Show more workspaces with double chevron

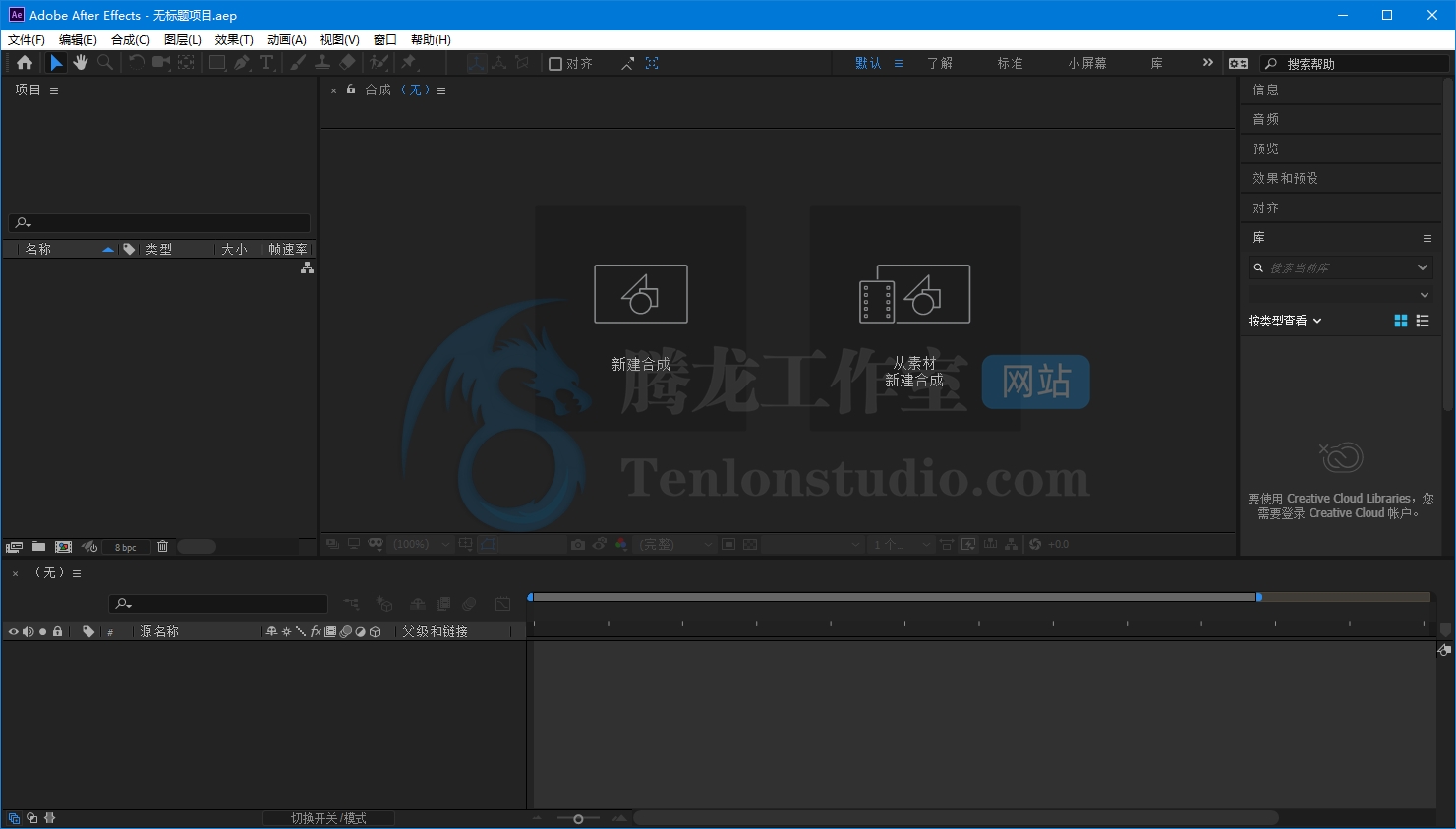coord(1208,63)
